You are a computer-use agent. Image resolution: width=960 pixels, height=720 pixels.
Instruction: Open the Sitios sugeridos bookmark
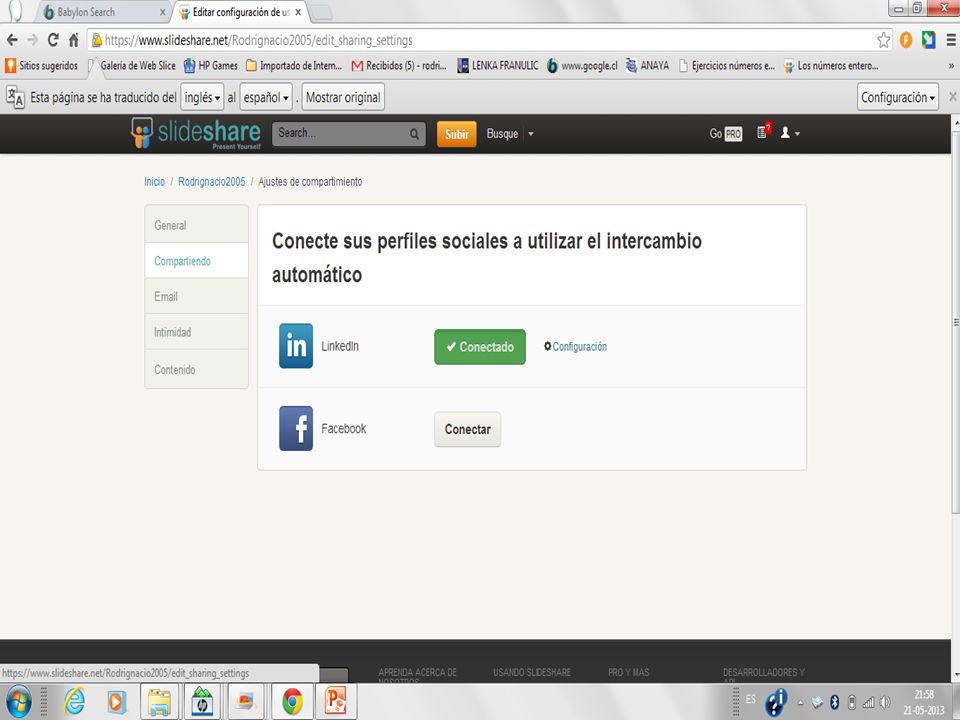click(42, 66)
